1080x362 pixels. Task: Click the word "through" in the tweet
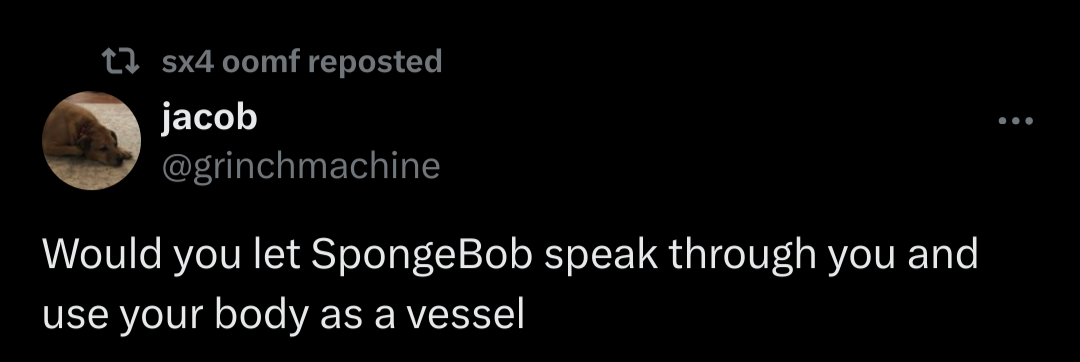click(x=742, y=255)
